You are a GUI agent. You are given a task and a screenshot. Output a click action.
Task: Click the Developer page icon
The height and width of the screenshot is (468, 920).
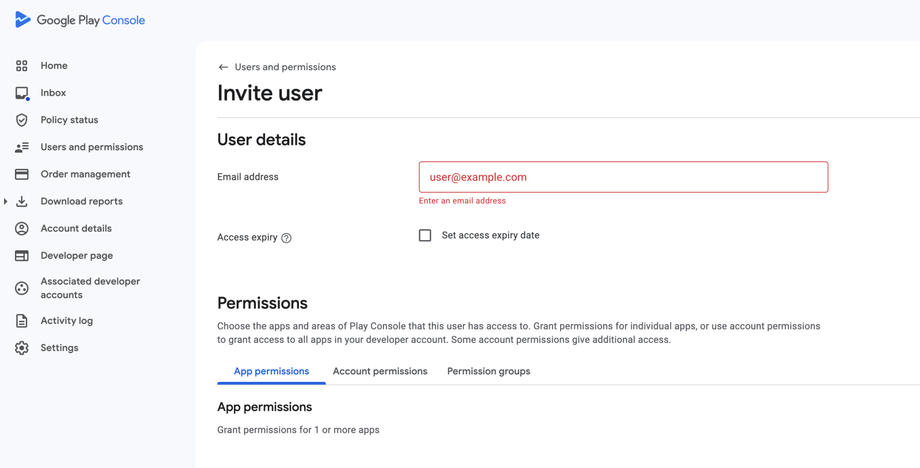22,256
